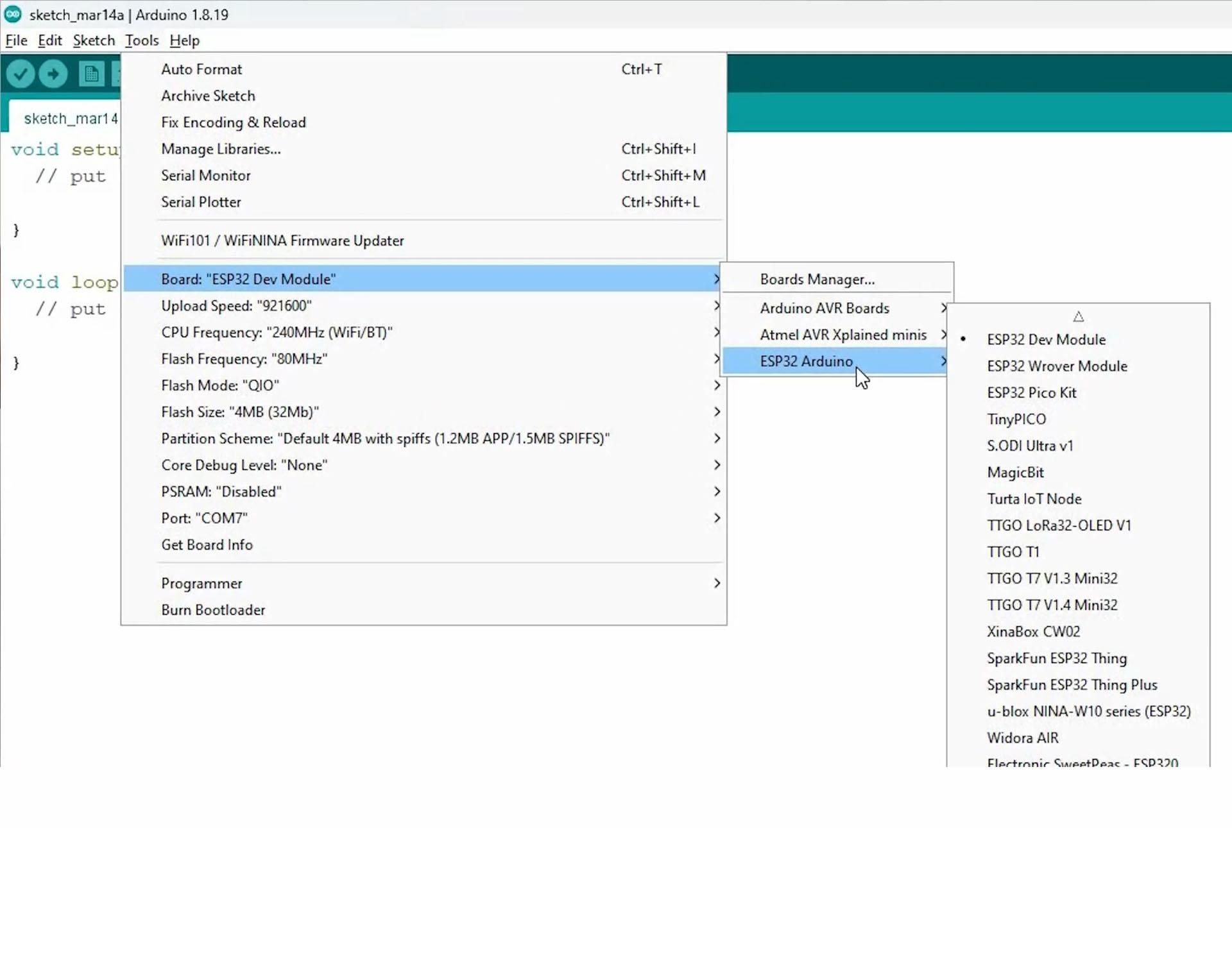Viewport: 1232px width, 962px height.
Task: Open the Edit menu
Action: click(50, 40)
